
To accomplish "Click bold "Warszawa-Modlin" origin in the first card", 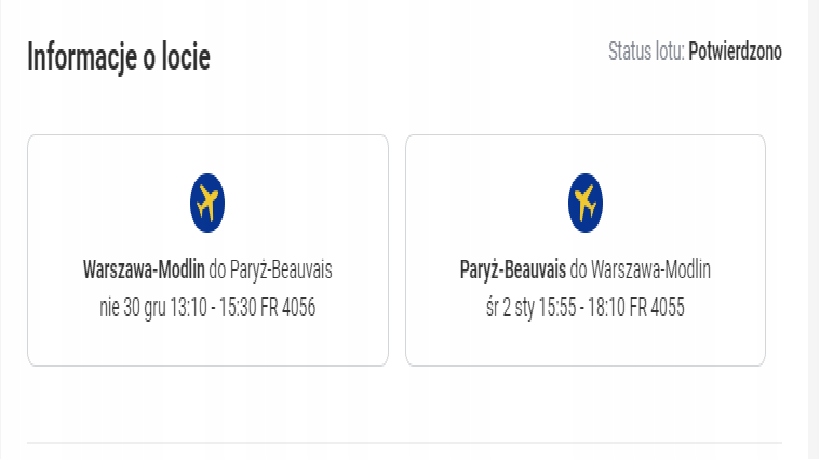I will (144, 269).
